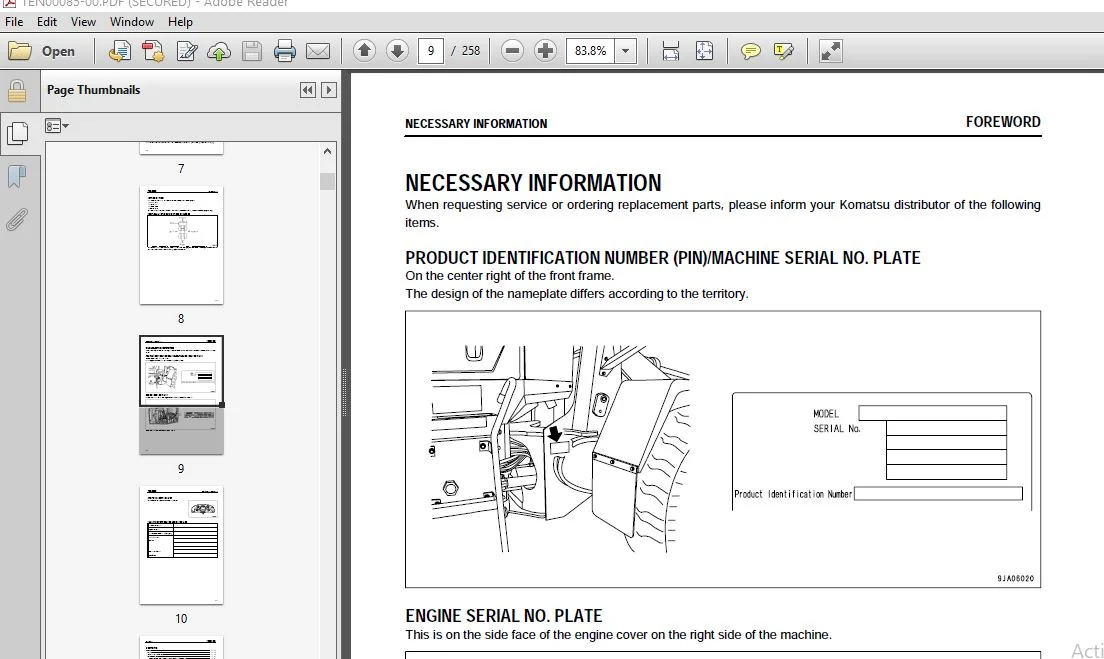The width and height of the screenshot is (1104, 659).
Task: Open the Window menu
Action: coord(132,22)
